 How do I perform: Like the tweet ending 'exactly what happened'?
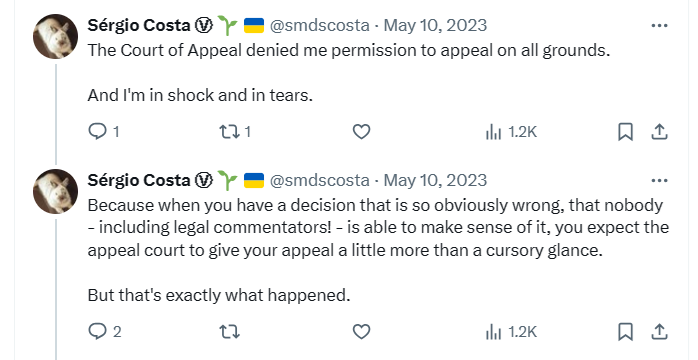(x=361, y=332)
